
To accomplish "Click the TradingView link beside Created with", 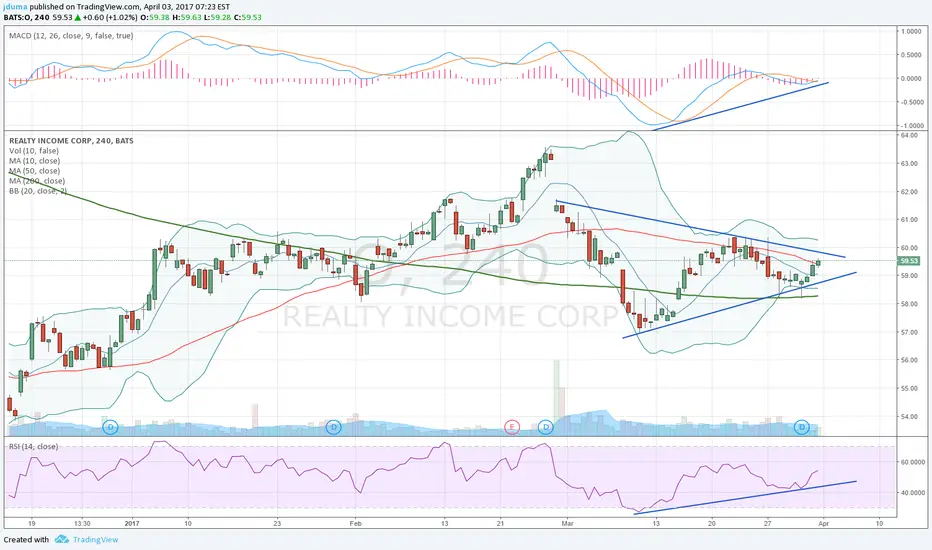I will click(95, 540).
